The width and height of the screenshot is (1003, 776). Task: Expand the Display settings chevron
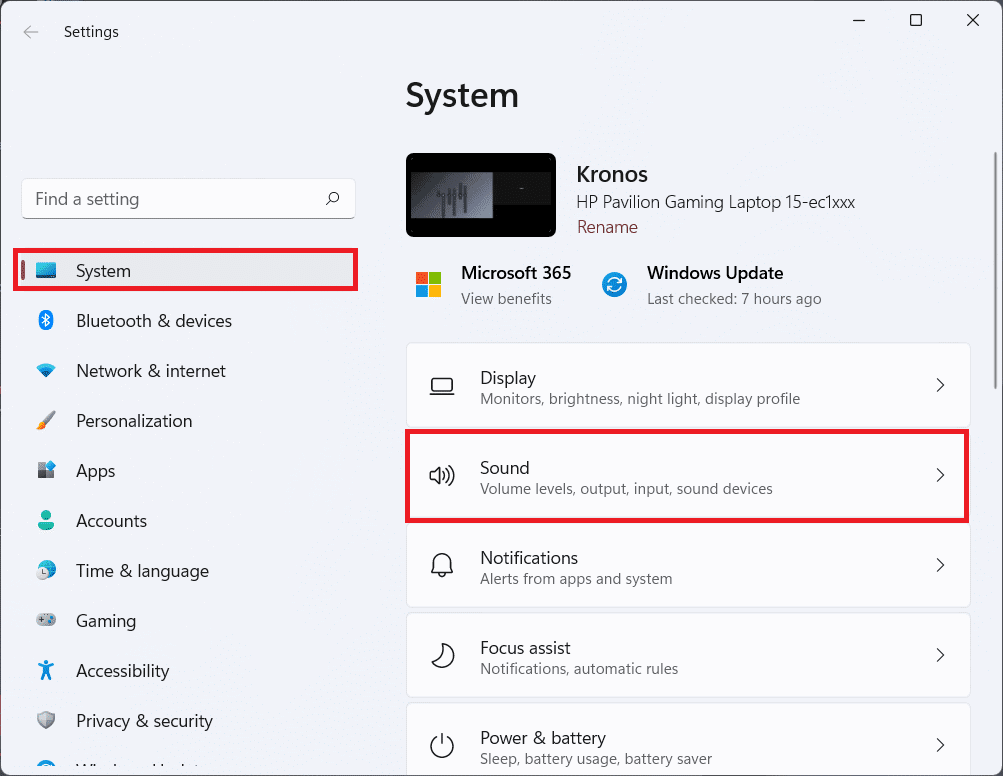(x=939, y=385)
